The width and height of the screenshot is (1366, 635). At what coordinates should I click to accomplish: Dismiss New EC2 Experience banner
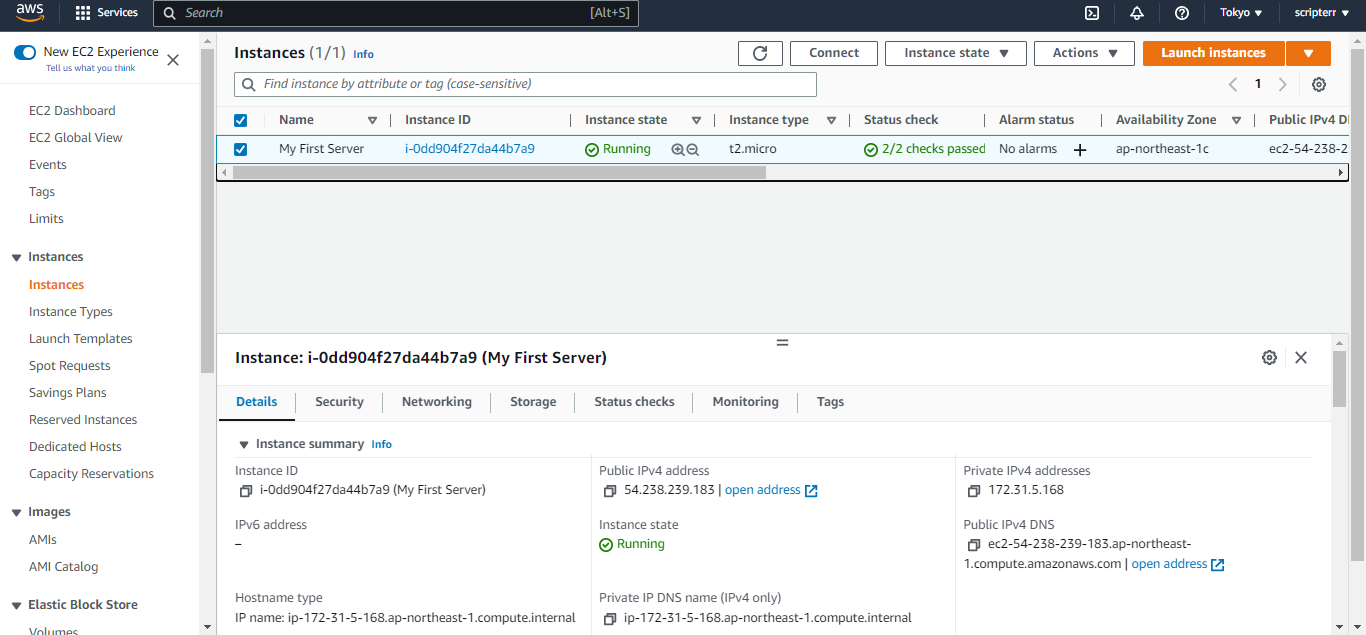(x=173, y=60)
